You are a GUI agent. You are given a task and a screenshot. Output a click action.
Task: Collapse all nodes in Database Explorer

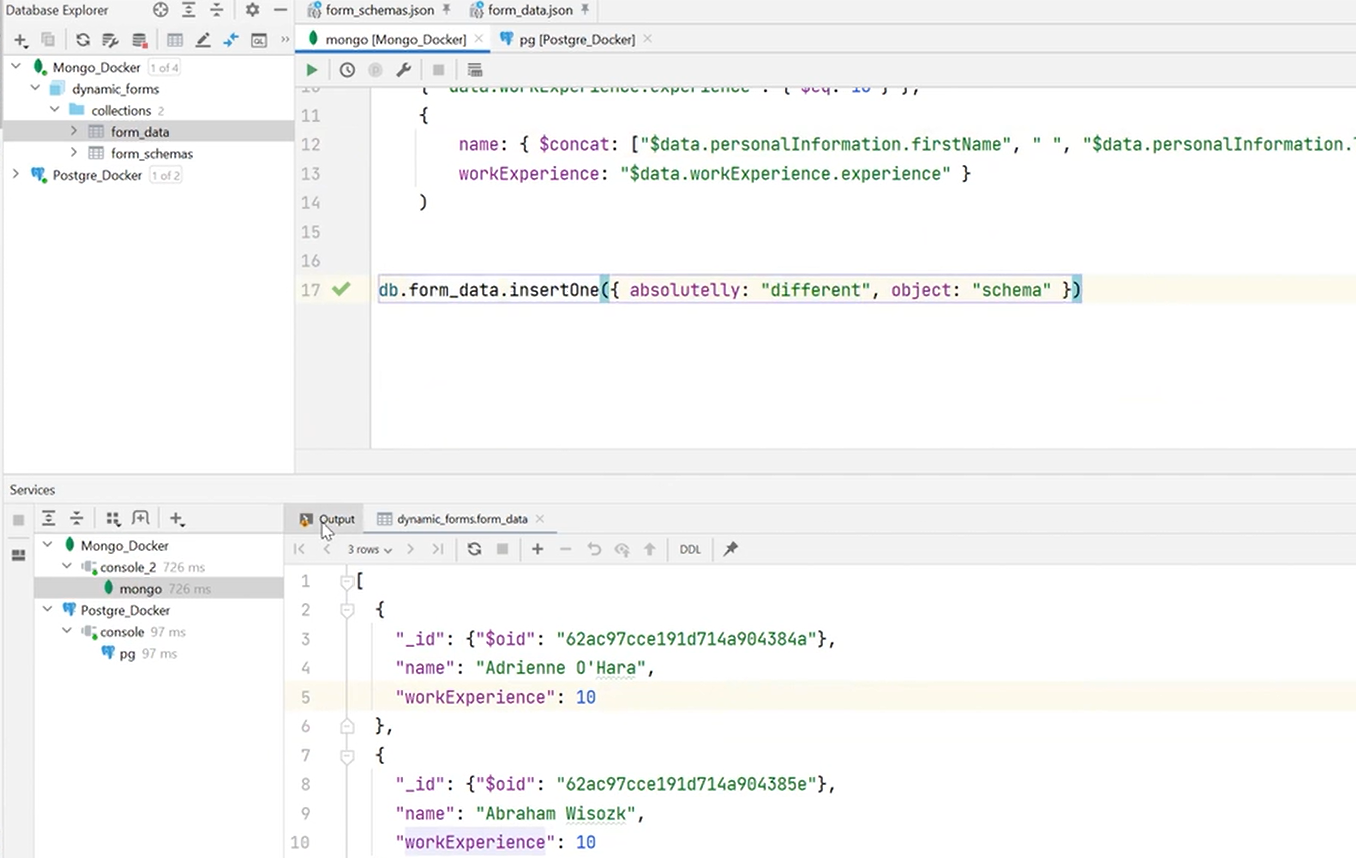[x=215, y=10]
